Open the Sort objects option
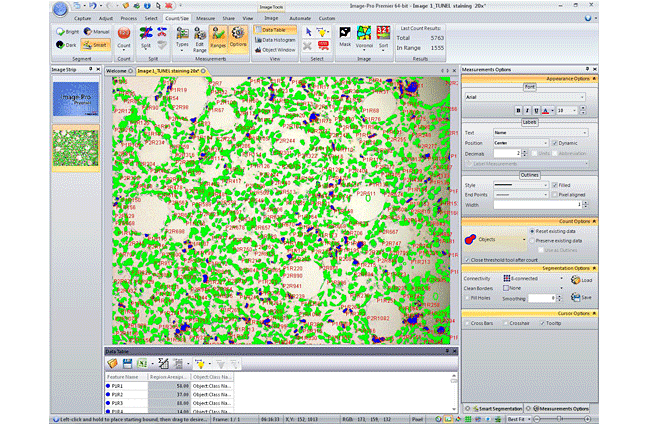Screen dimensions: 647x425 [x=383, y=38]
